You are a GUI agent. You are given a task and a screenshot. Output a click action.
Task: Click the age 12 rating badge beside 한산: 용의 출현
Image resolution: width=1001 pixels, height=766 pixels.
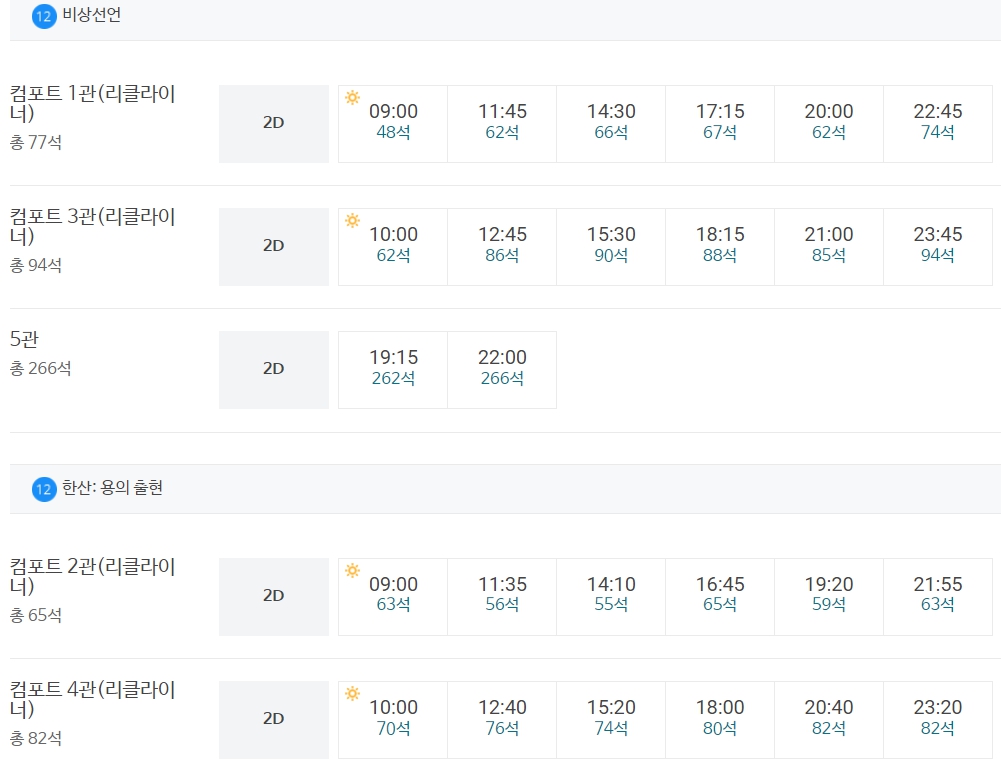[x=44, y=490]
